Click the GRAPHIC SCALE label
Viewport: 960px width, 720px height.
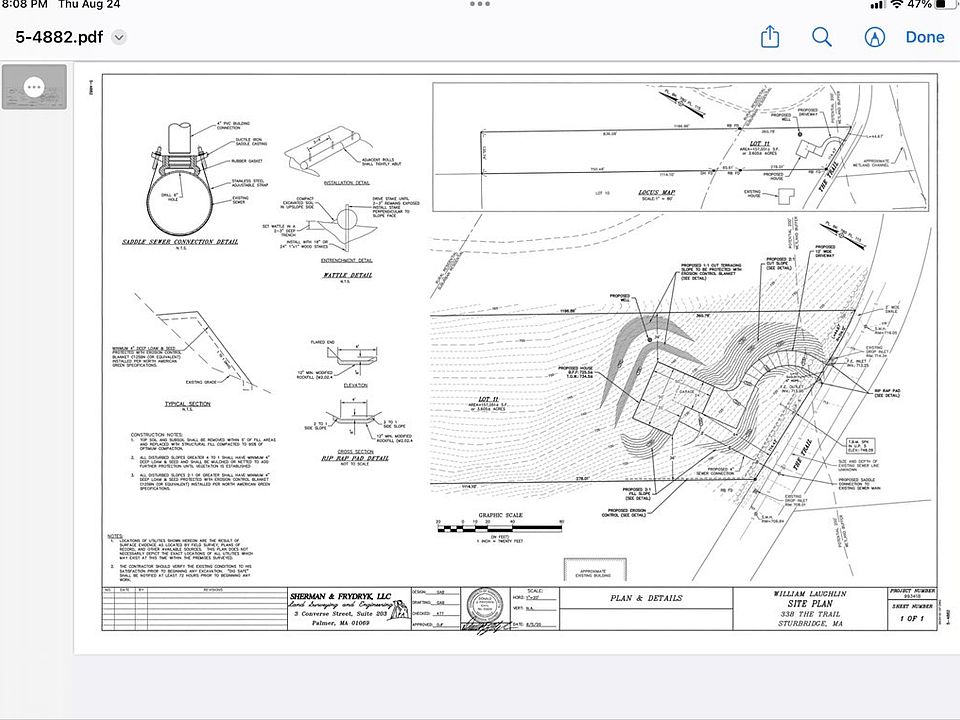(x=500, y=516)
